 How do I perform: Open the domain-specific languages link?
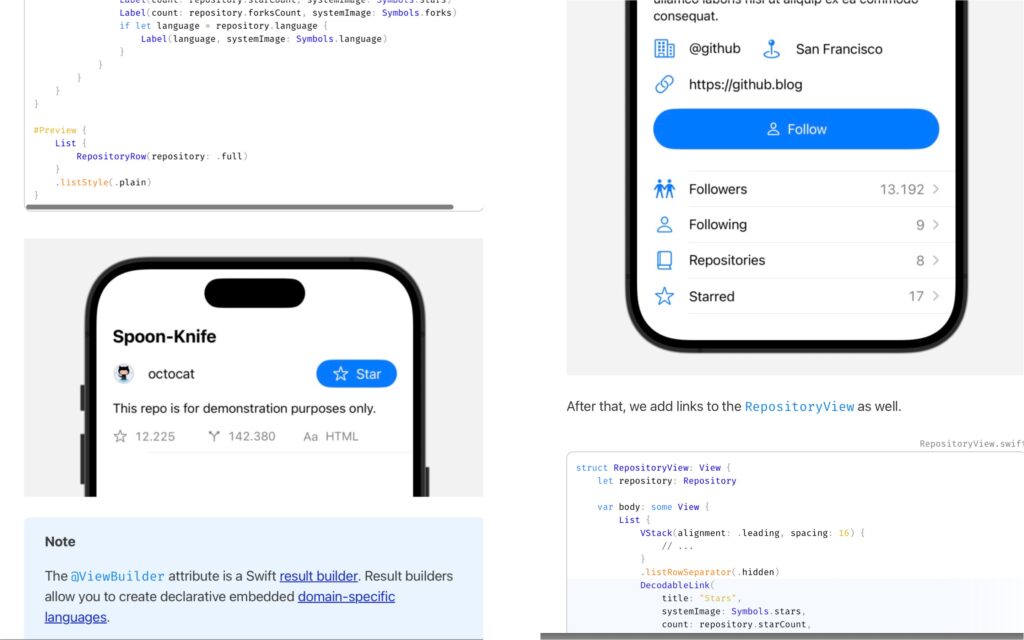coord(219,607)
